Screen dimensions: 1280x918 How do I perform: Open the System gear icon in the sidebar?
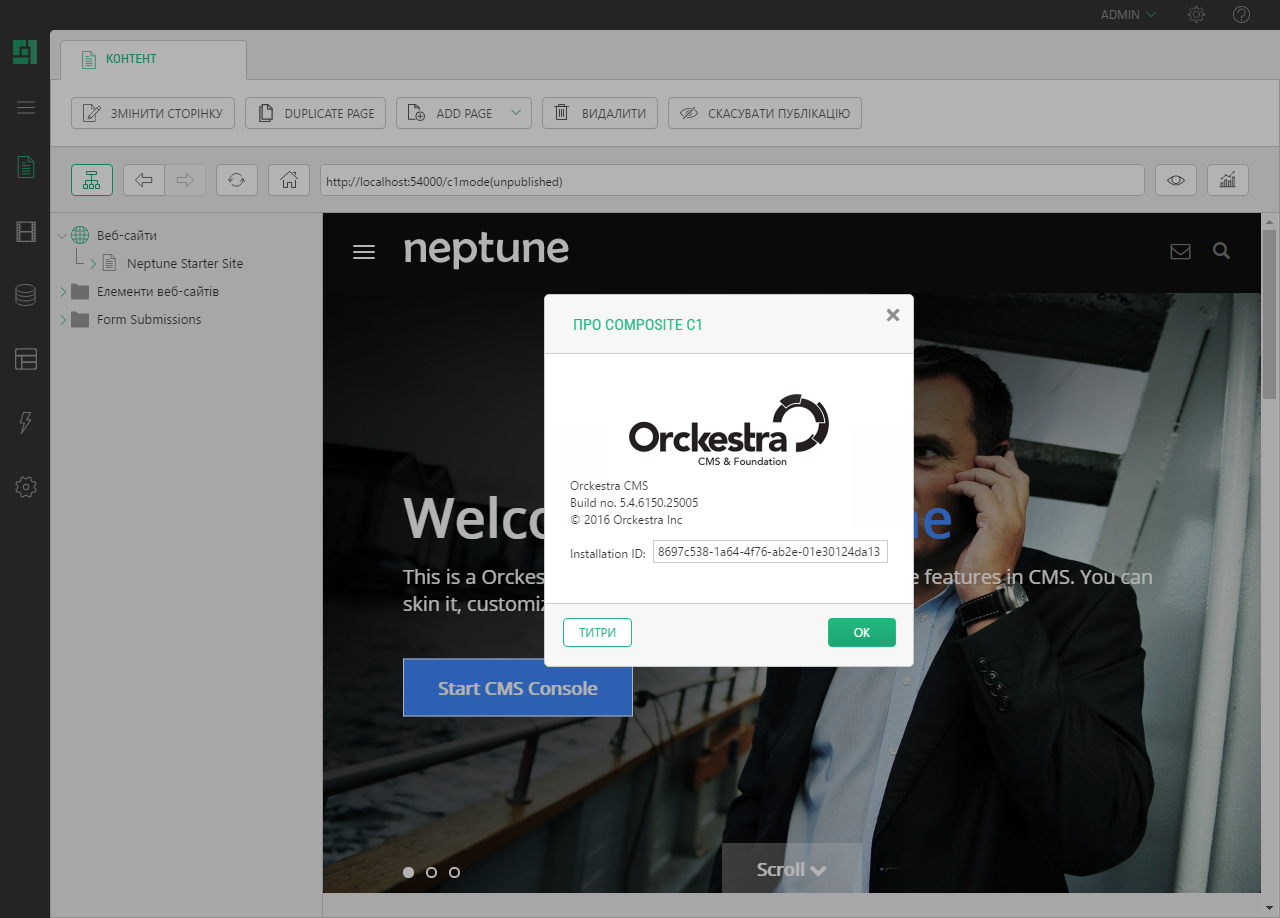click(x=26, y=487)
